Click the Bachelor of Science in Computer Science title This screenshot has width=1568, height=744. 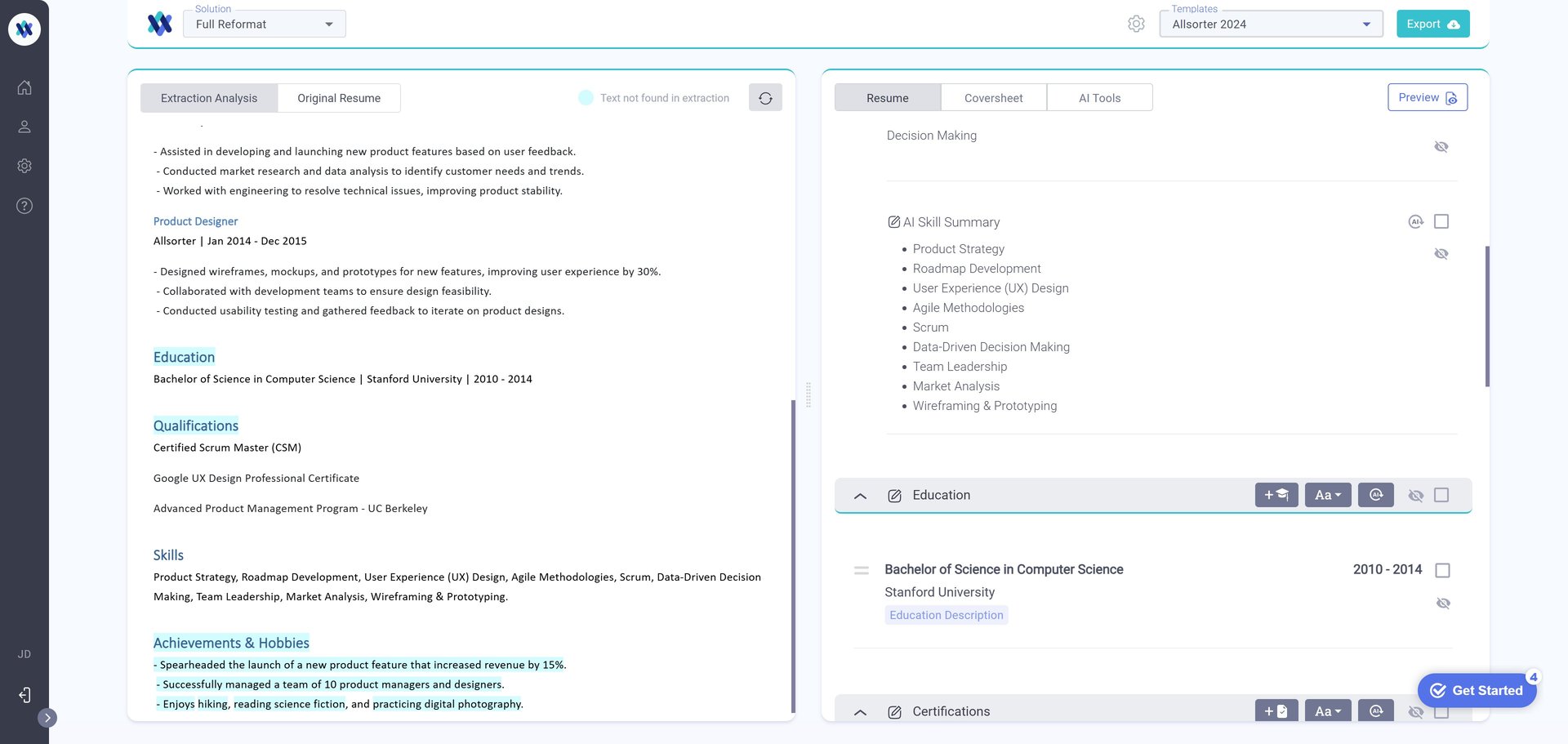(1004, 569)
